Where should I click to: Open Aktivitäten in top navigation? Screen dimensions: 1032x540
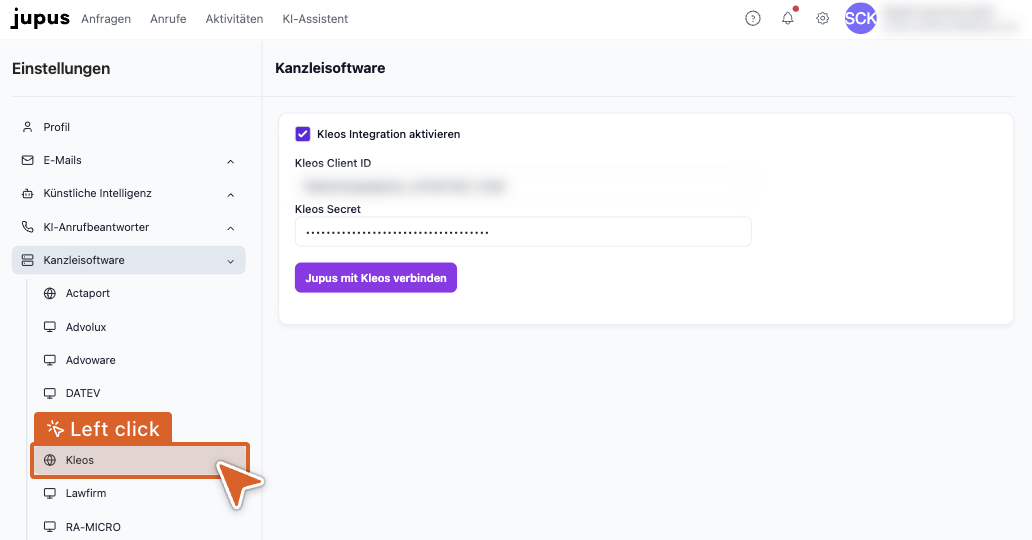click(234, 19)
